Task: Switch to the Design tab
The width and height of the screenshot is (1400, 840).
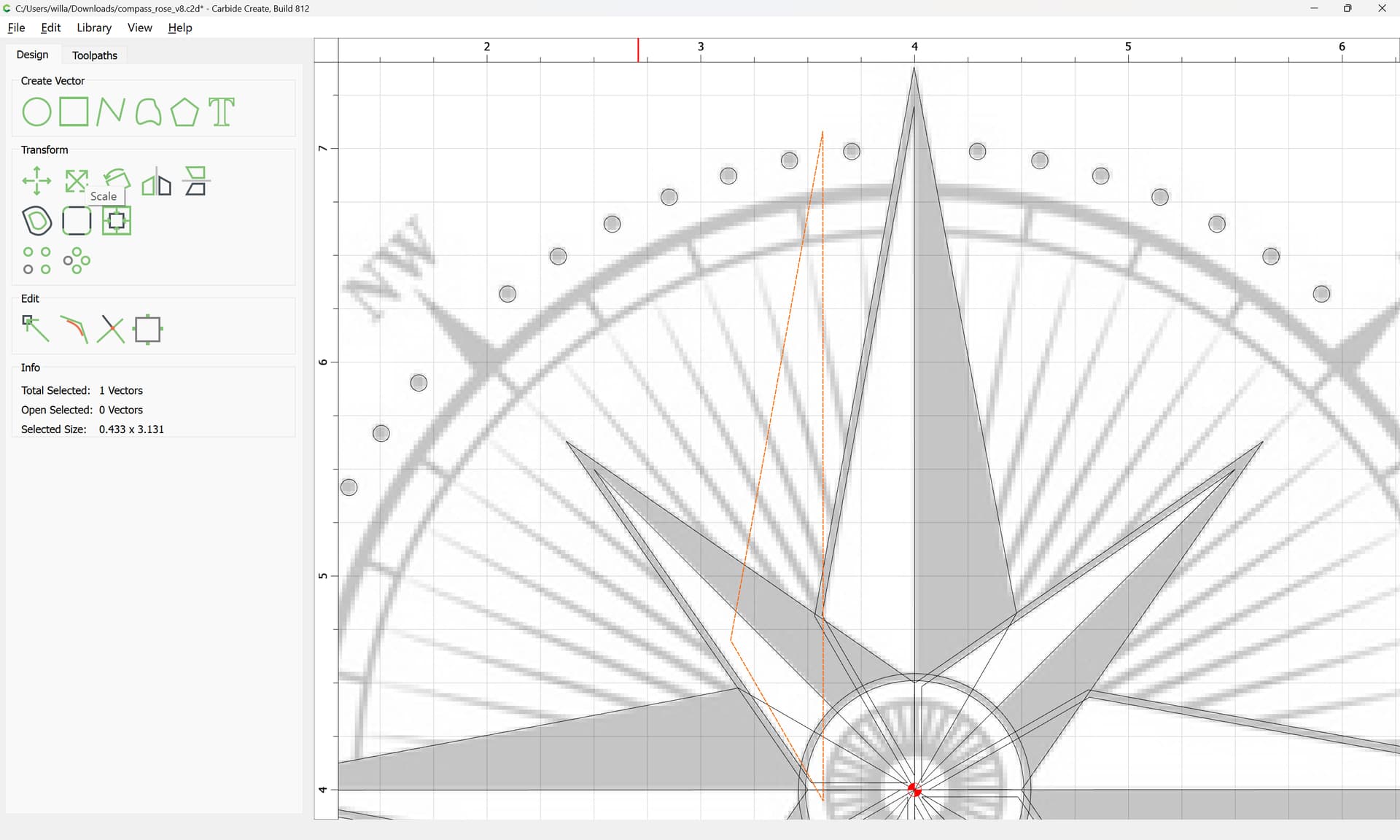Action: click(32, 55)
